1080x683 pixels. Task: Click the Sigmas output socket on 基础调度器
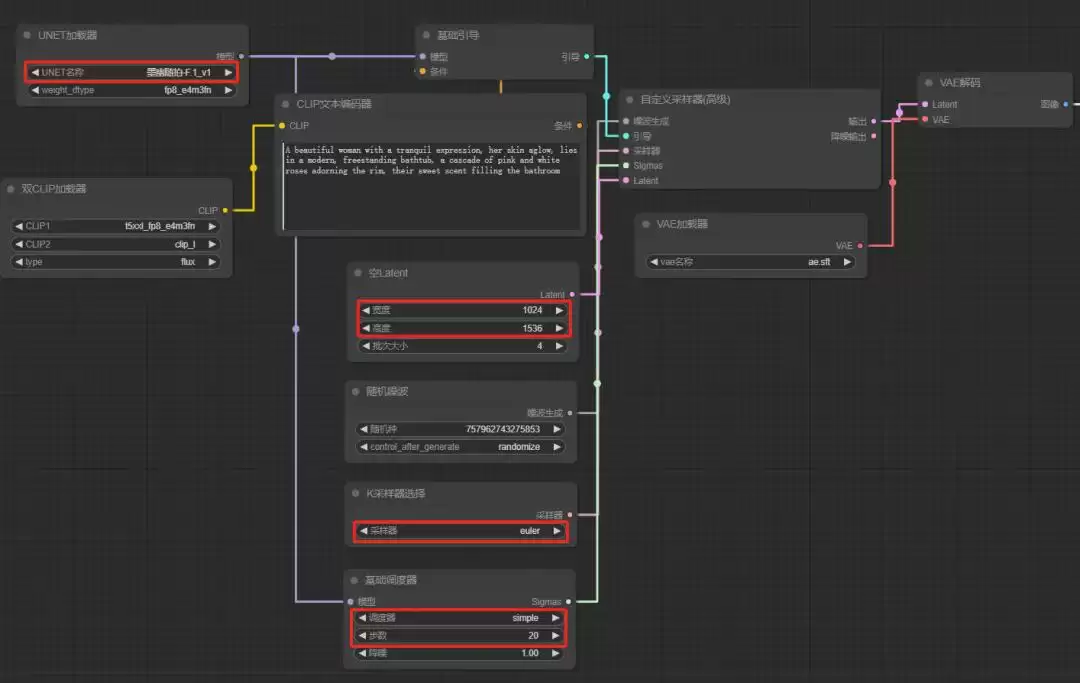point(568,602)
